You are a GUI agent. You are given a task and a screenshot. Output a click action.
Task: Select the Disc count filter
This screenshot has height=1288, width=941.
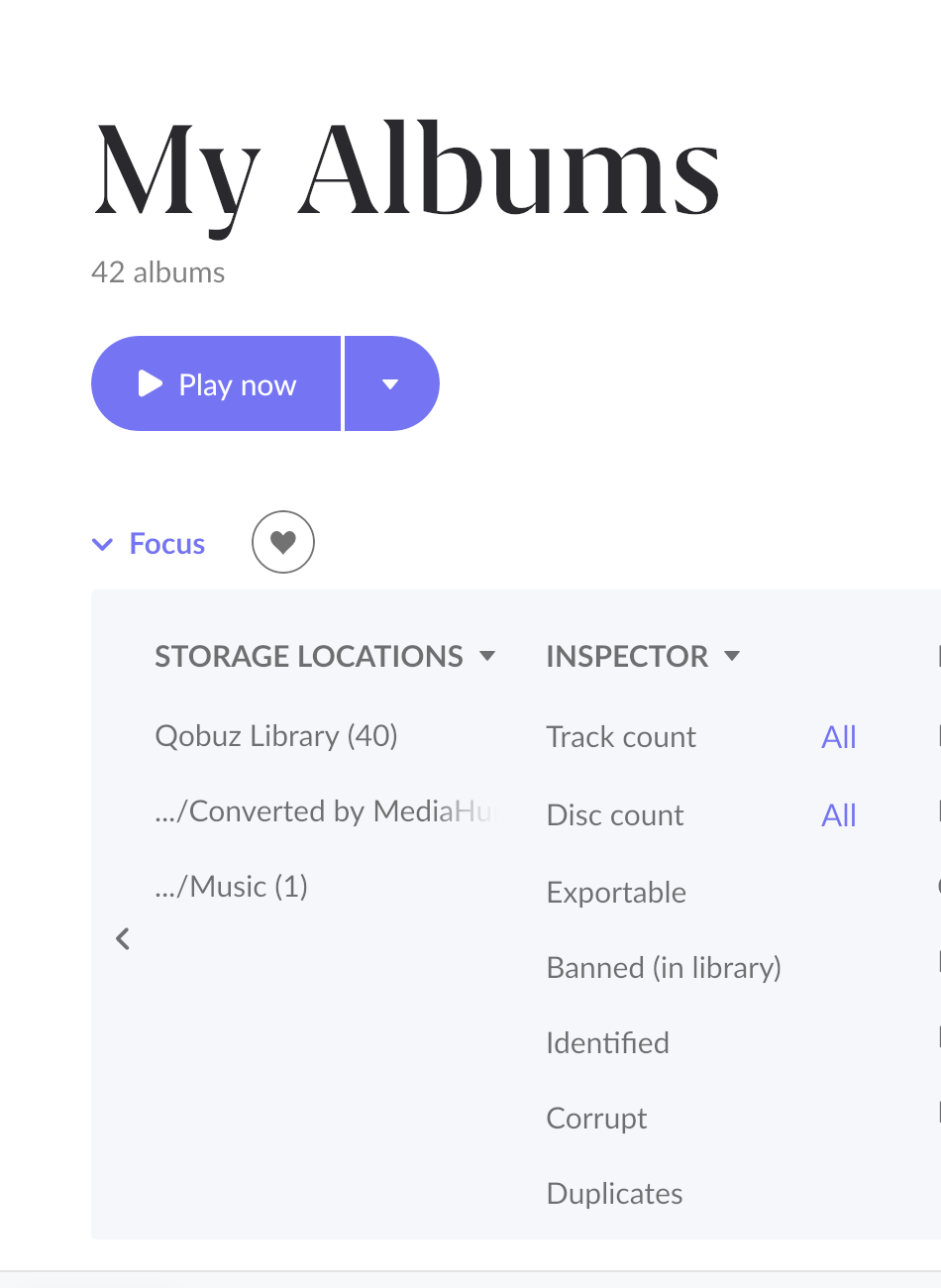[615, 815]
